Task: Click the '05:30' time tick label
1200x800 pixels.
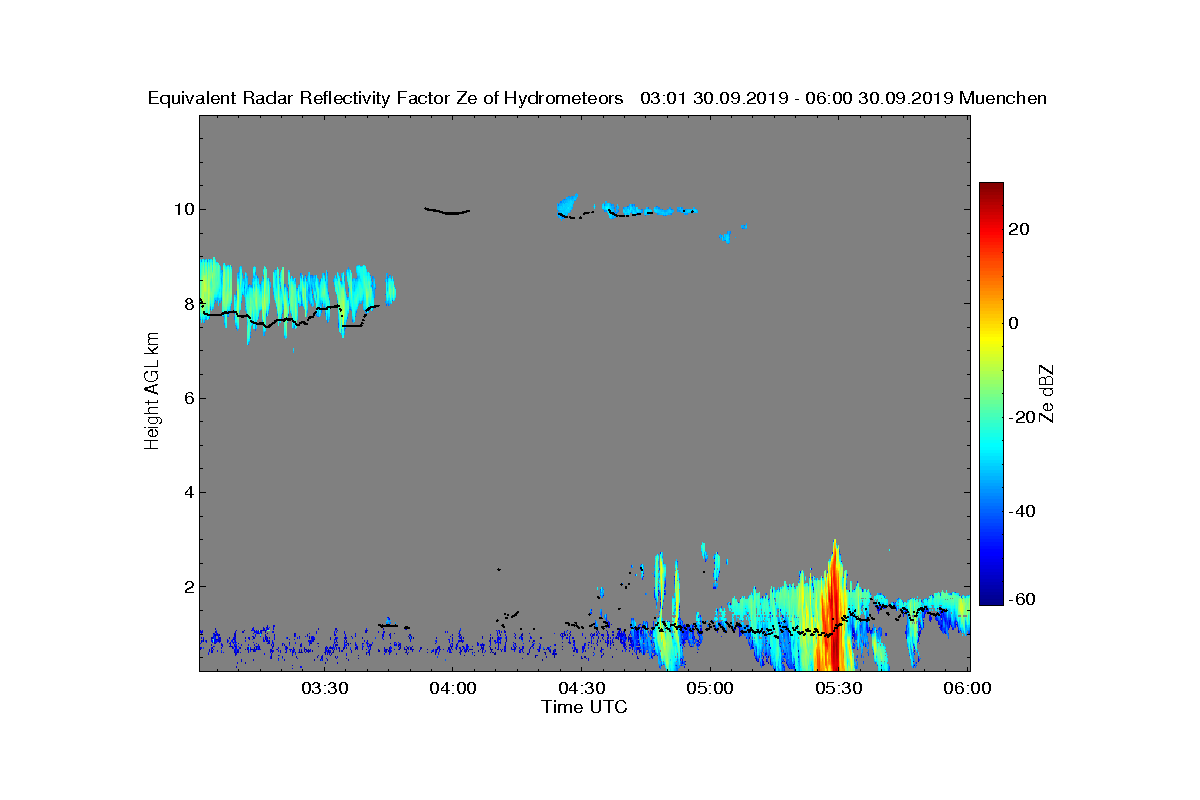Action: [x=839, y=688]
